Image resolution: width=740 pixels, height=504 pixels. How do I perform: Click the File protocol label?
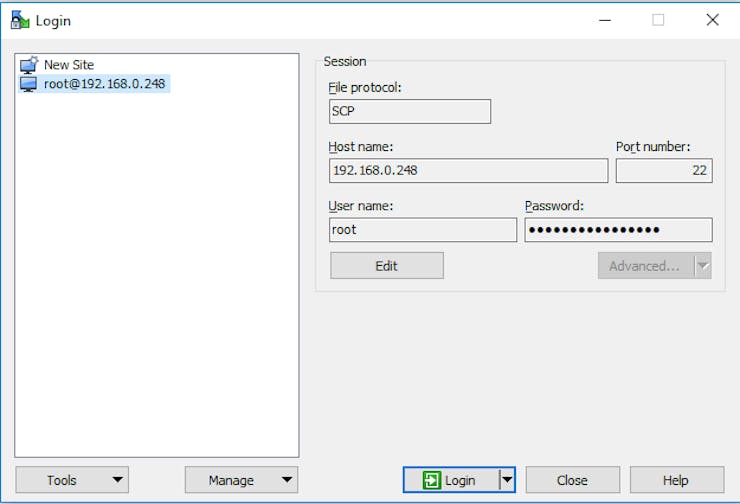click(x=365, y=88)
